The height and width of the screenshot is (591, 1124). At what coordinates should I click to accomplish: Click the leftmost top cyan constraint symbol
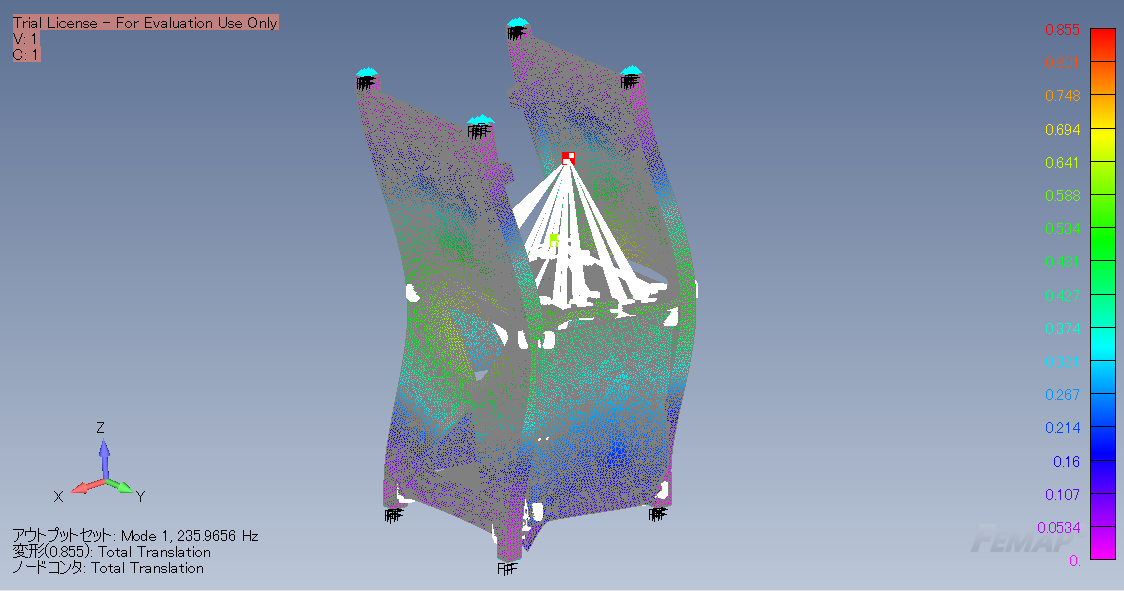(x=366, y=73)
